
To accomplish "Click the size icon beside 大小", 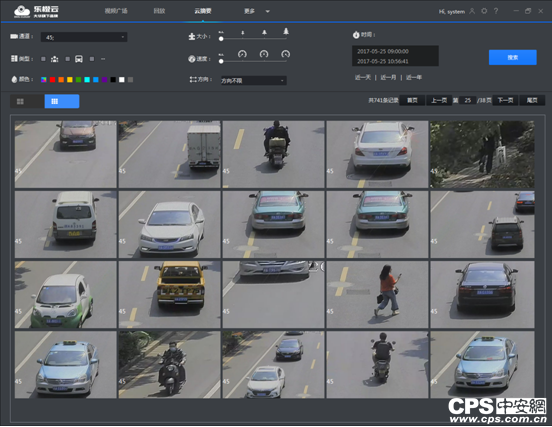I will click(x=192, y=36).
